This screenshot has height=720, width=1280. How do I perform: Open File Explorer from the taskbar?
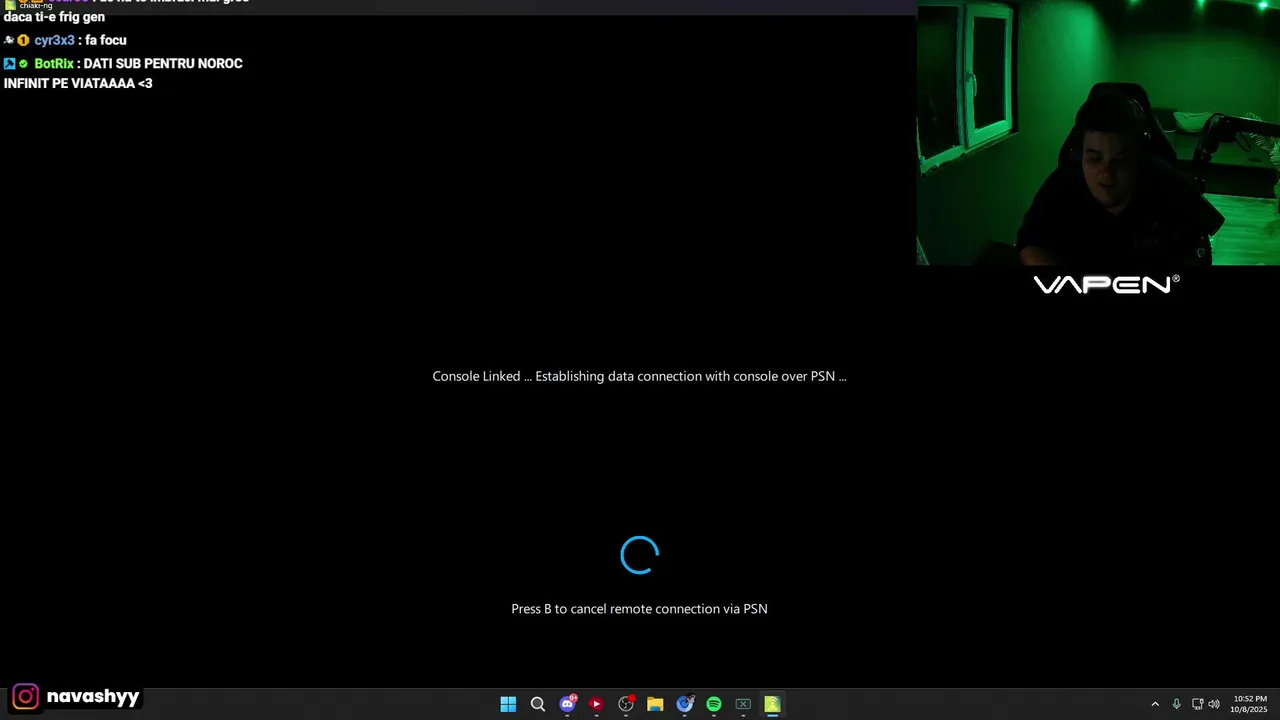point(655,704)
